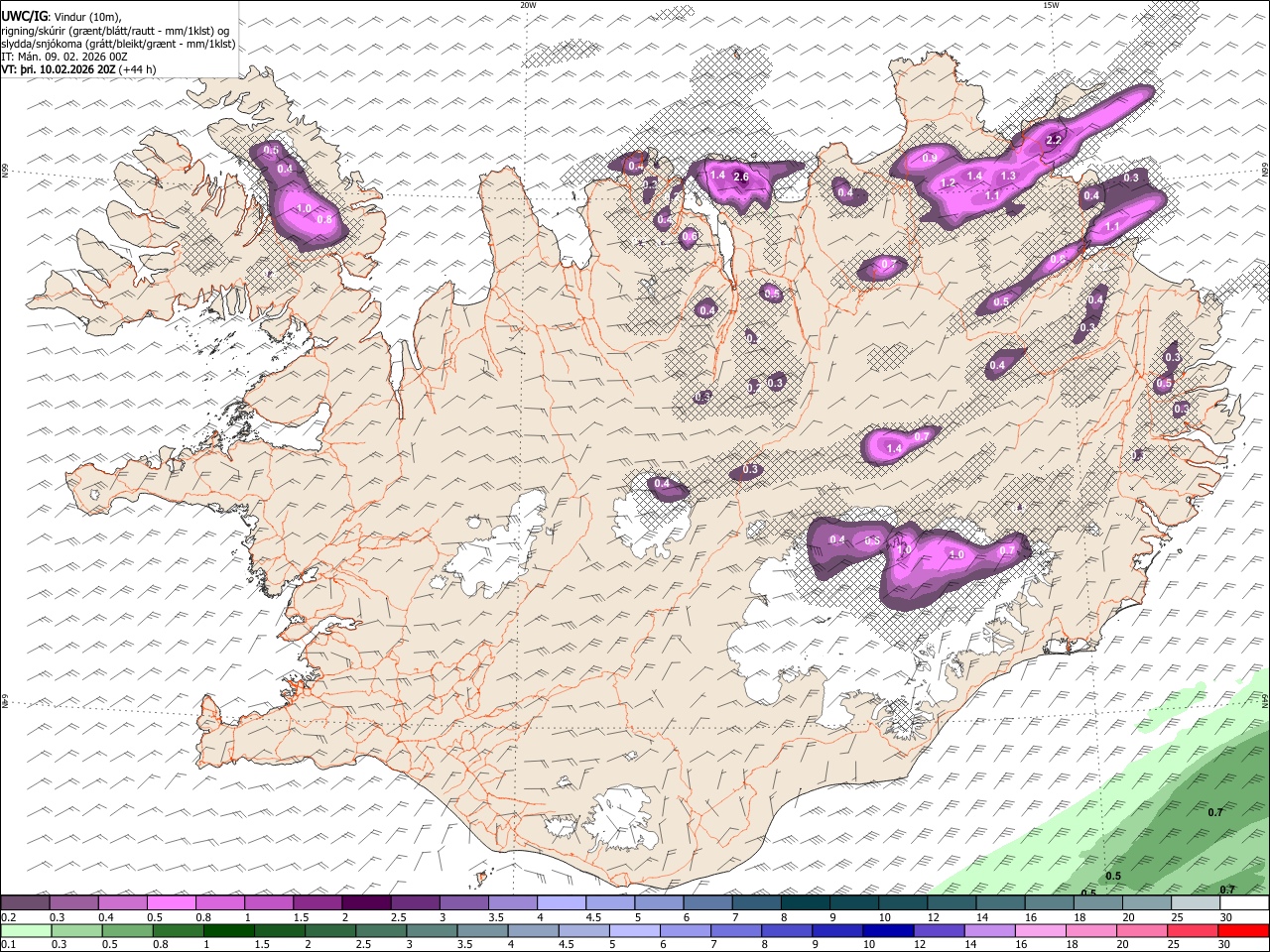The image size is (1270, 952).
Task: Select the 'rigning/skúrir (grænt/blátt/rautt' header line
Action: click(x=115, y=31)
